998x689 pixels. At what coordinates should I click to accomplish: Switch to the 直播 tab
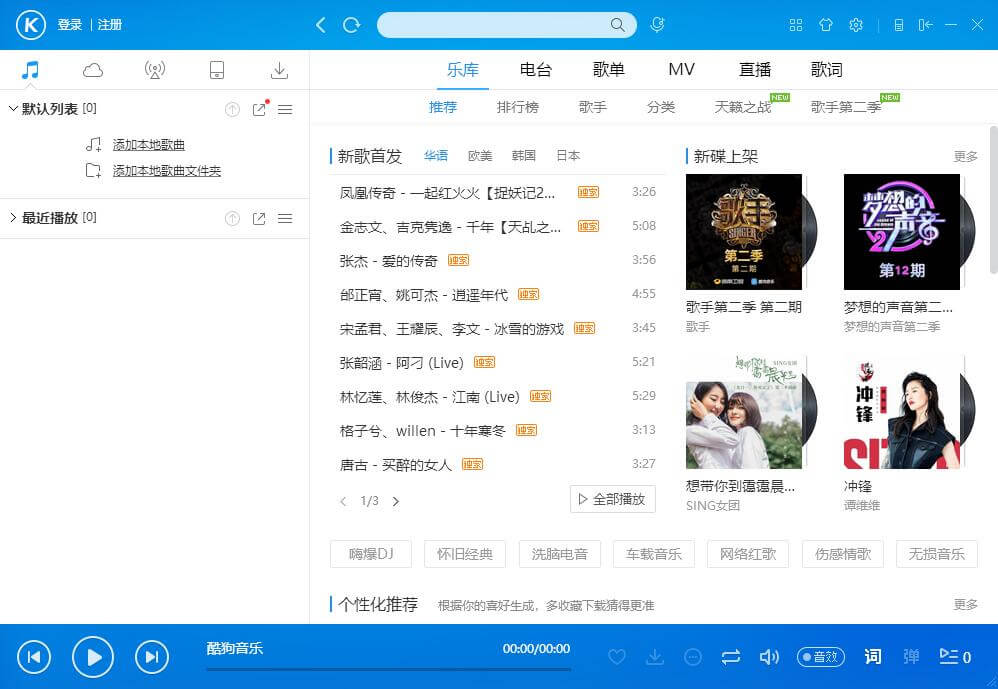(x=755, y=69)
